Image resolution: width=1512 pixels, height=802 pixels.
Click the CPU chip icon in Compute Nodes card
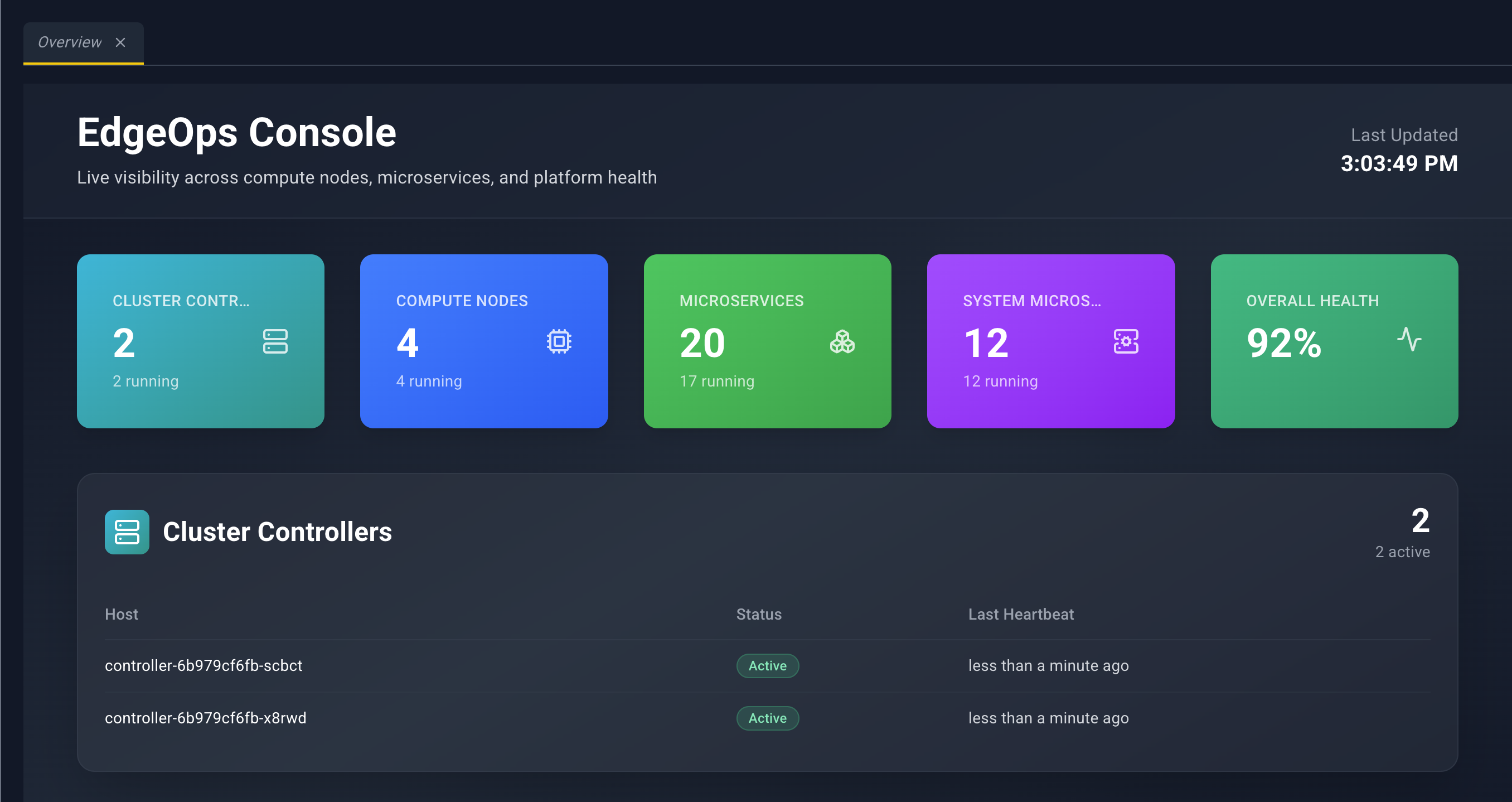[559, 341]
